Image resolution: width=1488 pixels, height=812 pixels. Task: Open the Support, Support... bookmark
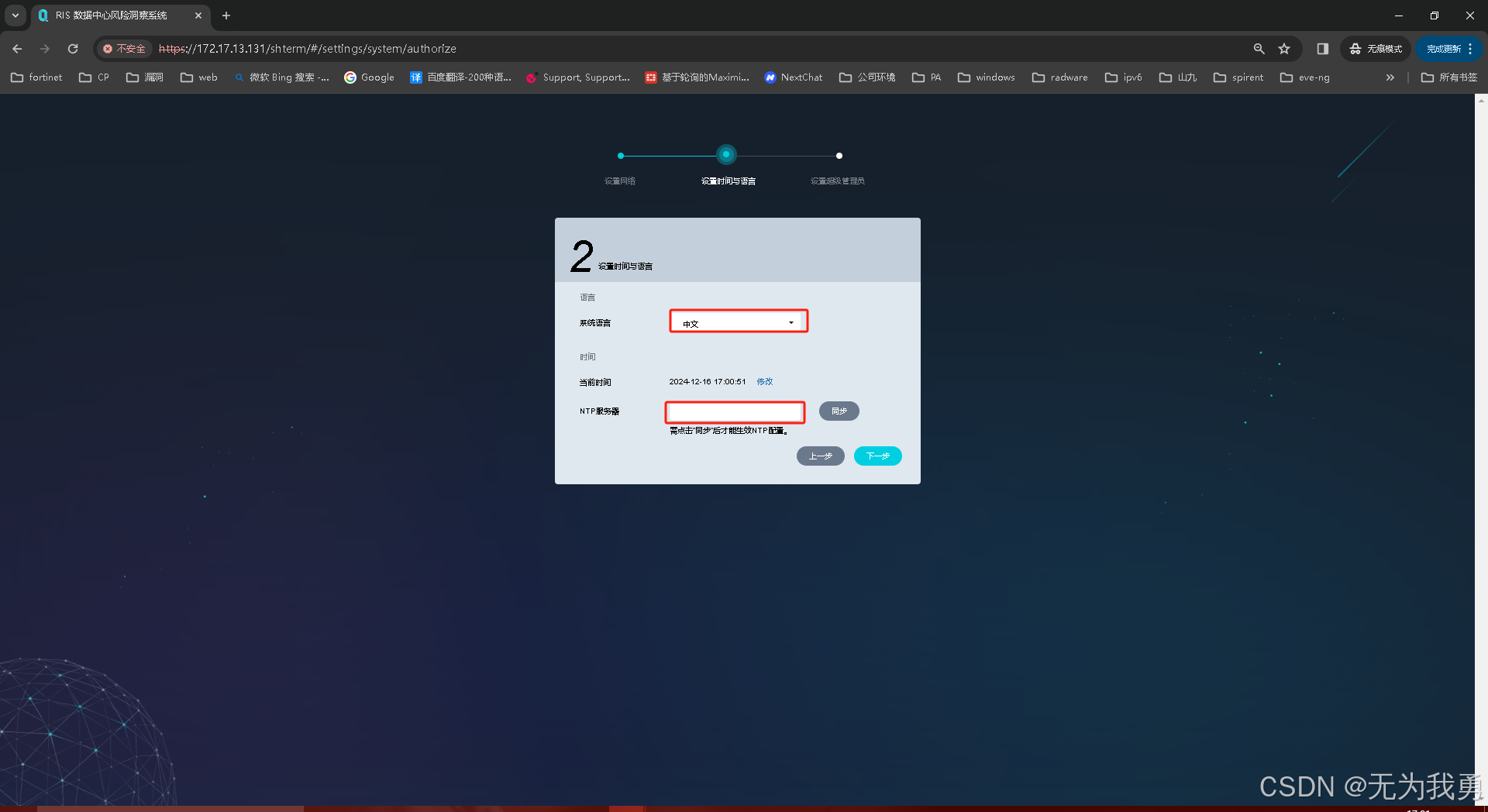tap(577, 77)
